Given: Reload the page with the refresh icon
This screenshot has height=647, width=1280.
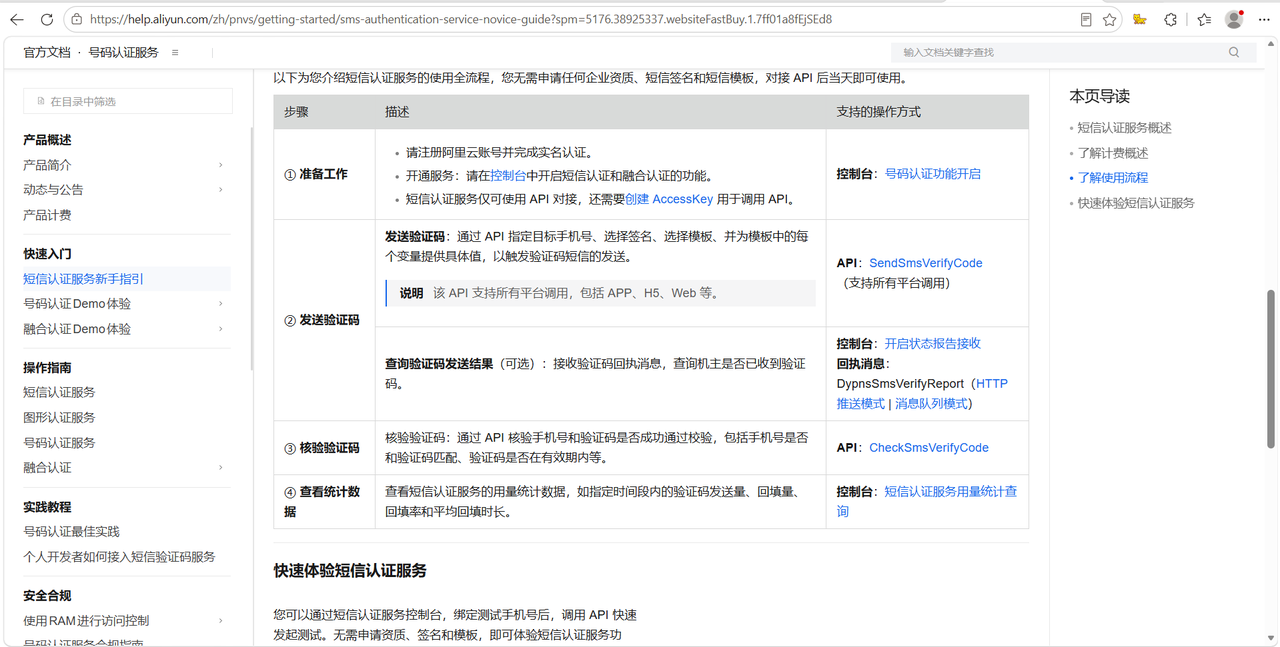Looking at the screenshot, I should 47,19.
